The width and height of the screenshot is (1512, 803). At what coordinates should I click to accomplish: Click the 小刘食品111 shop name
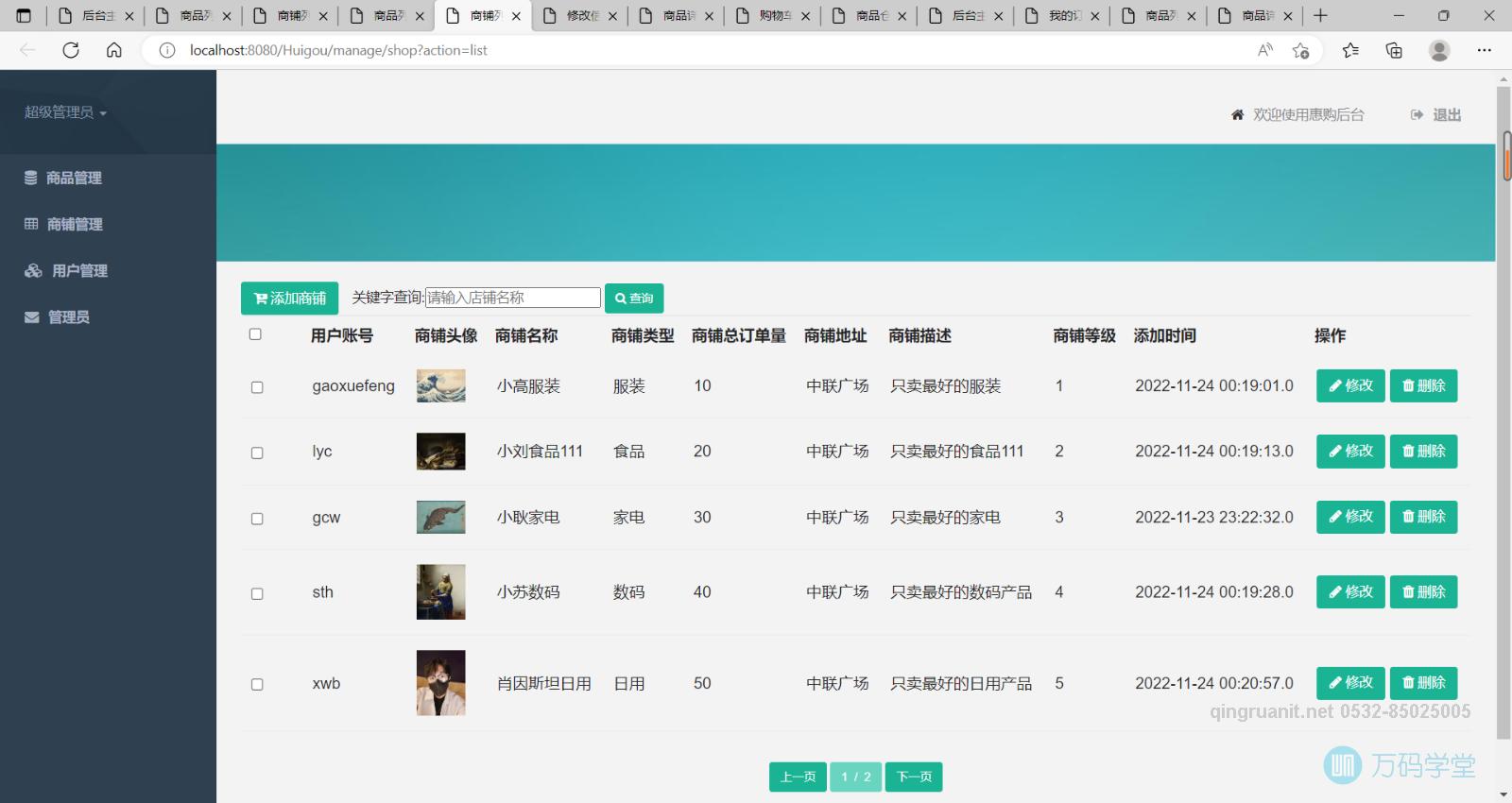point(540,452)
